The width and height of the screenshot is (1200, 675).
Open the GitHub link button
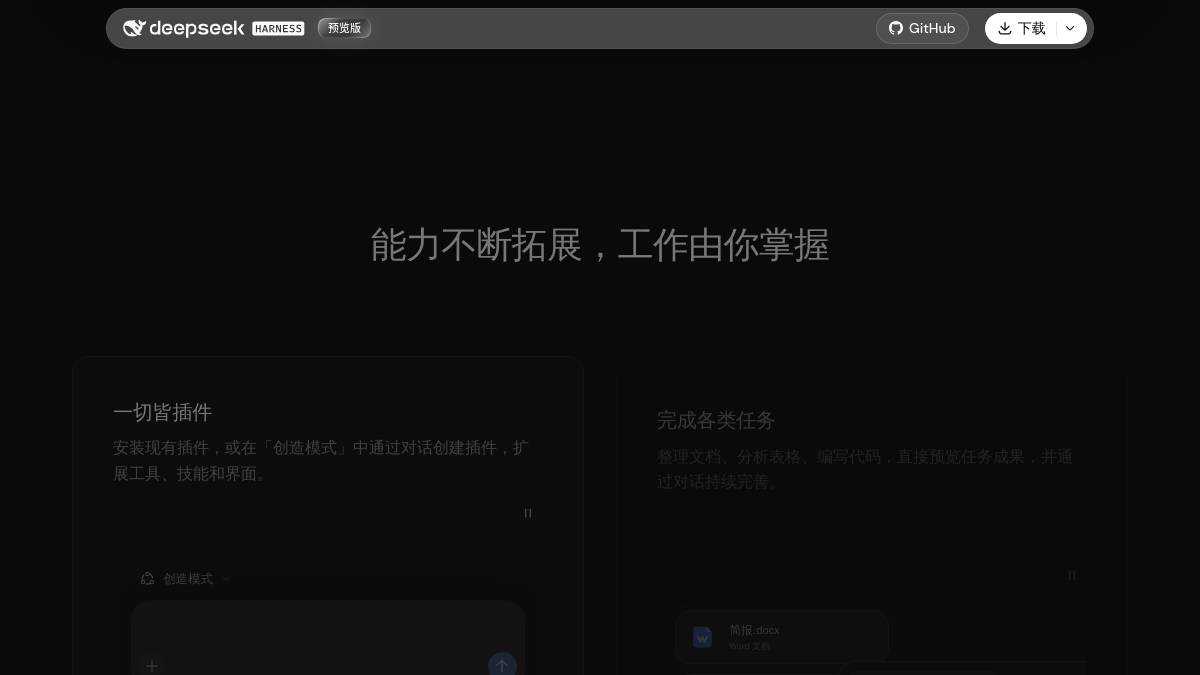pos(922,28)
